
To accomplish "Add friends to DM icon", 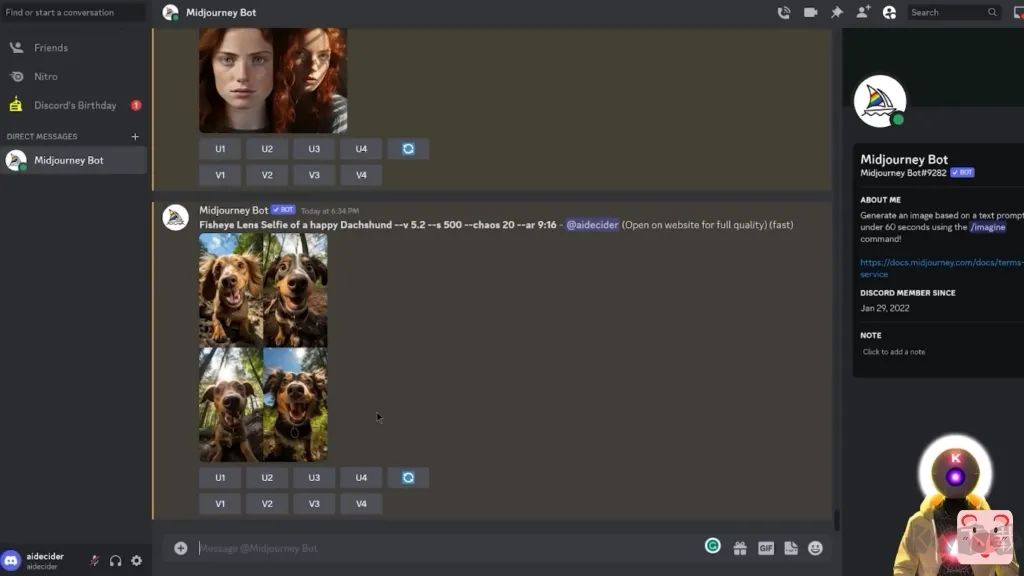I will [x=862, y=13].
